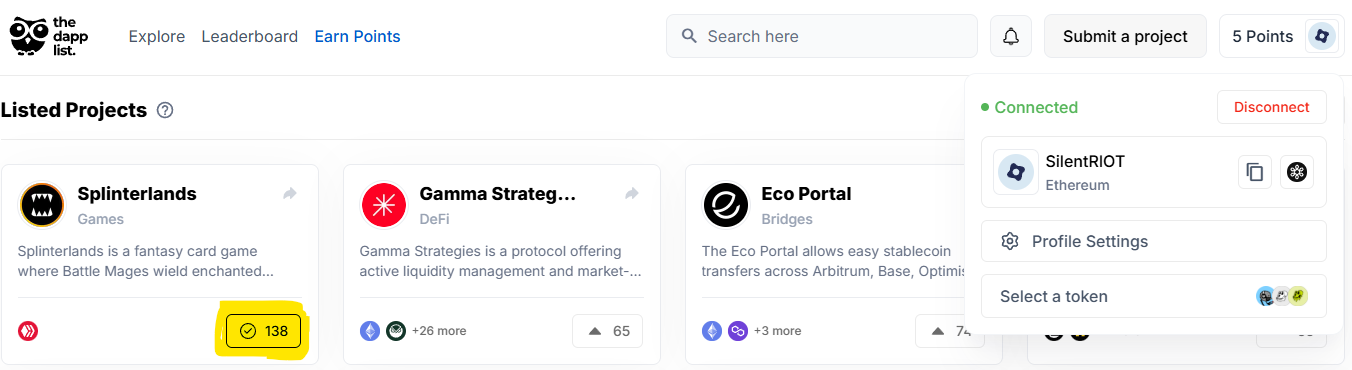The width and height of the screenshot is (1352, 370).
Task: Open the 5 Points profile dropdown
Action: 1281,36
